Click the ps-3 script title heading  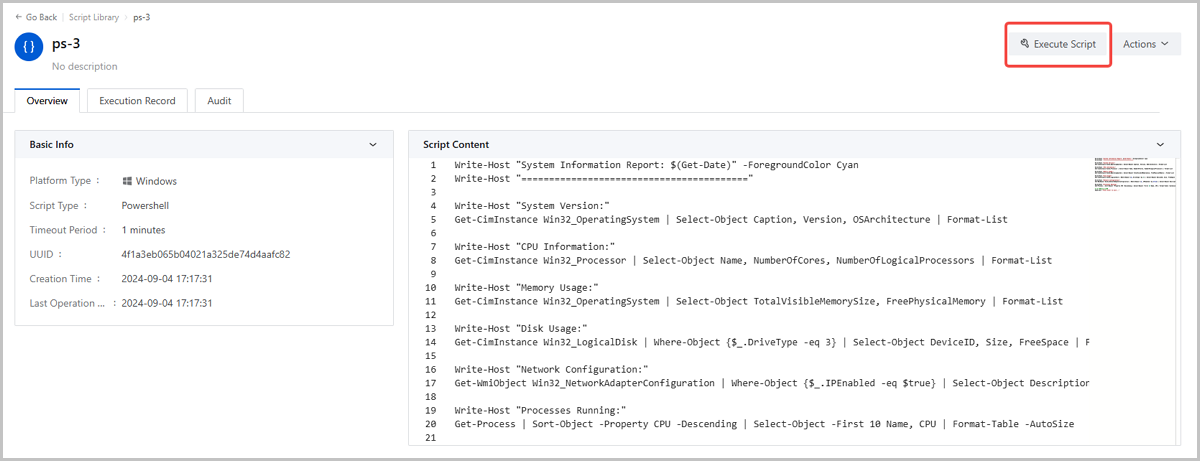(x=66, y=44)
